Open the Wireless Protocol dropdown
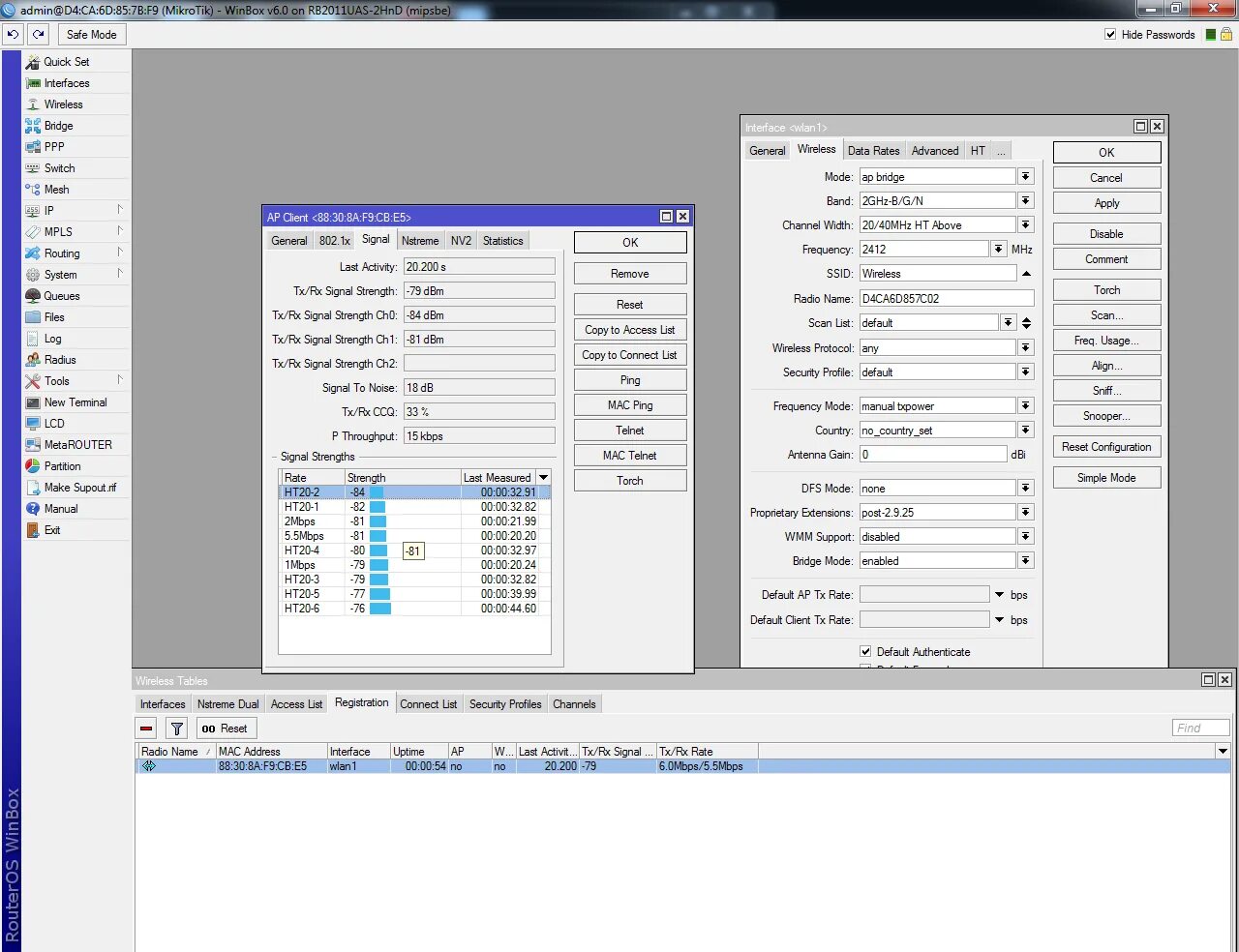This screenshot has height=952, width=1239. point(1026,347)
